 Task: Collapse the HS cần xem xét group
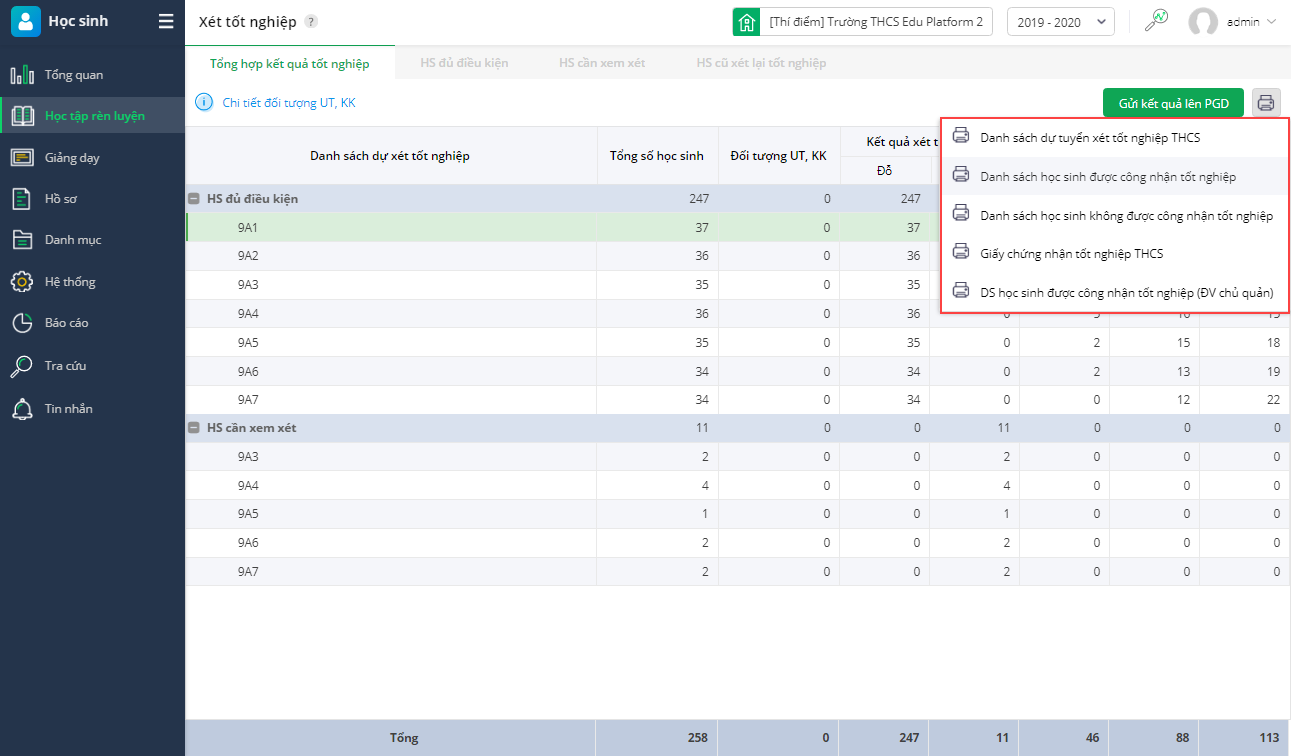[x=193, y=428]
